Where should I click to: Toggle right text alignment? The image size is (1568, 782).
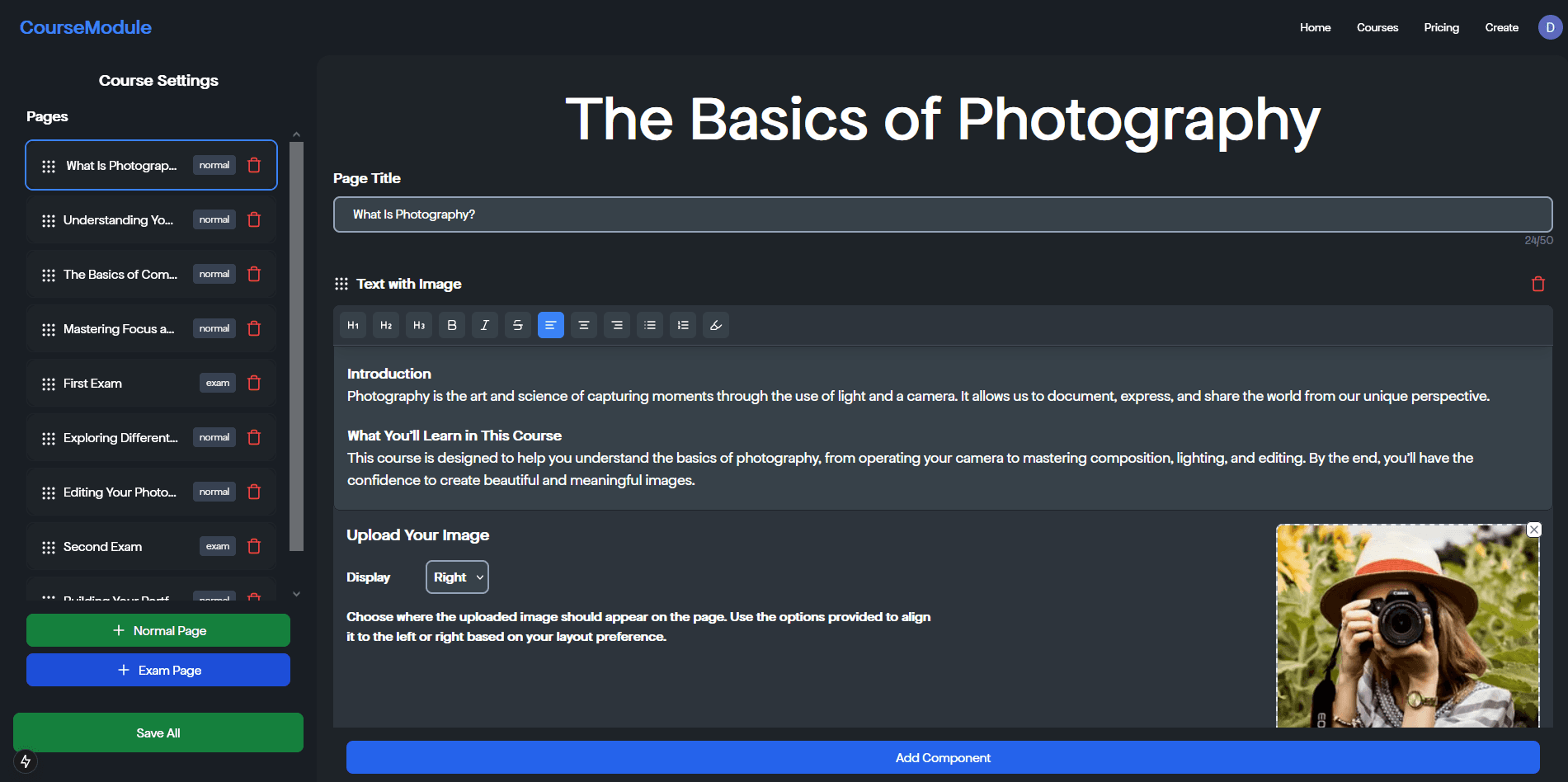[617, 325]
